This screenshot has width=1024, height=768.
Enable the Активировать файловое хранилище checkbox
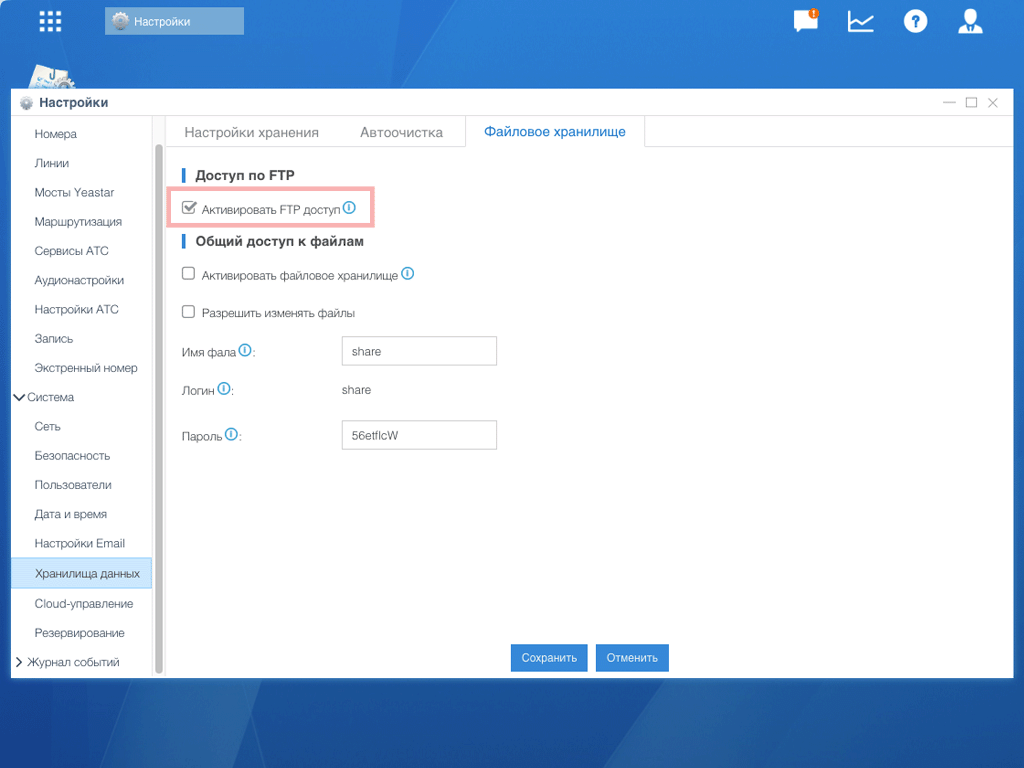click(x=188, y=274)
